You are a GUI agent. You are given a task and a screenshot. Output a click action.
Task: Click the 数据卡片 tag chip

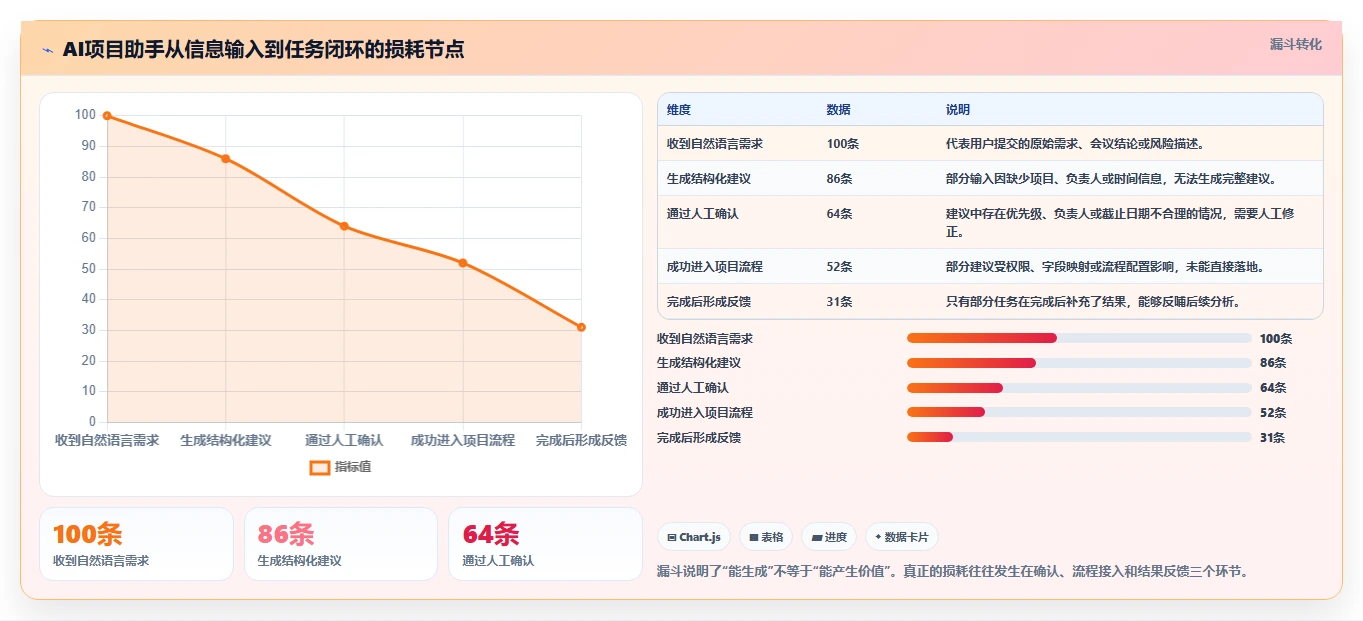pyautogui.click(x=901, y=537)
